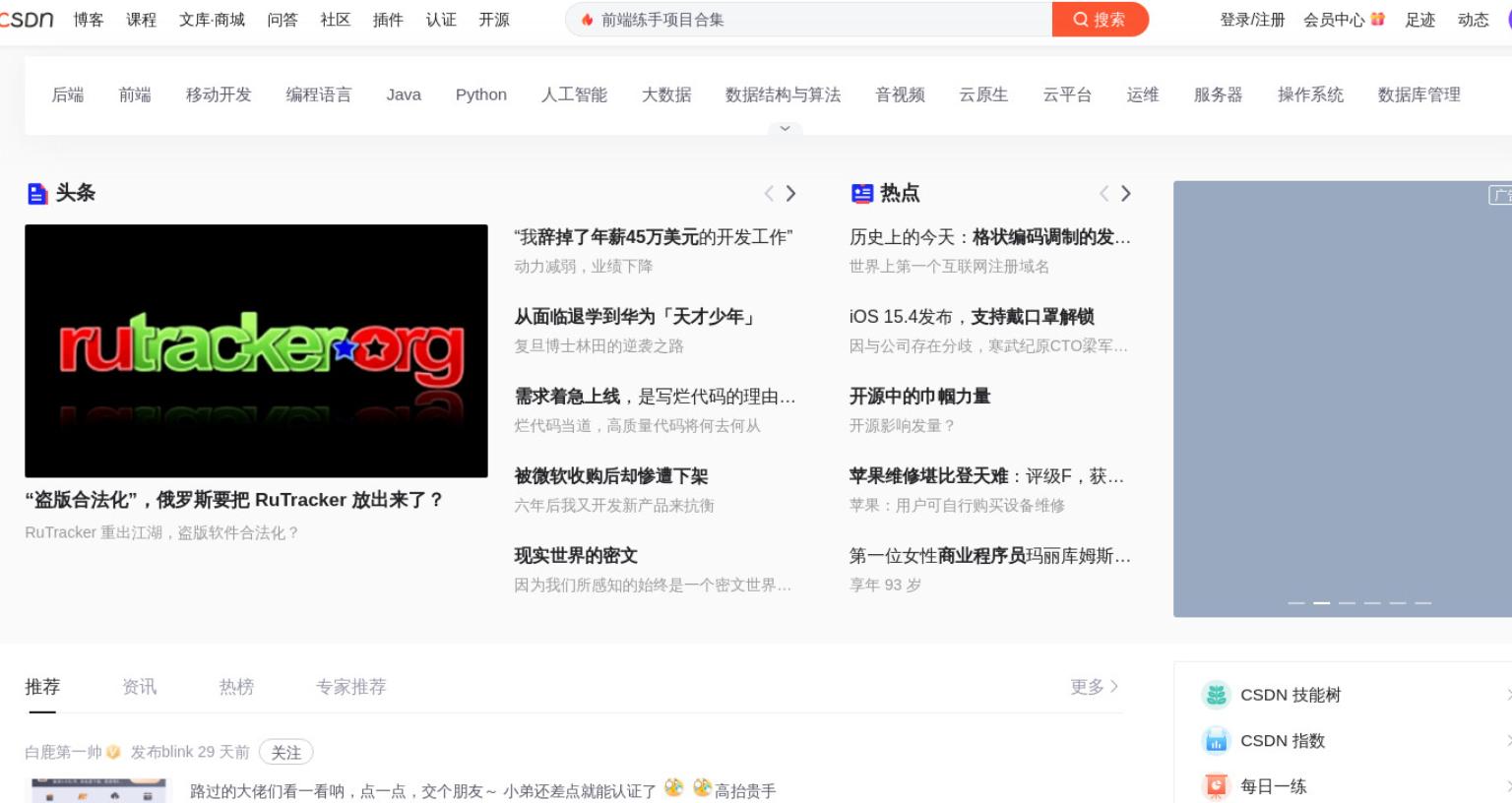This screenshot has width=1512, height=803.
Task: Select 运维 category
Action: [1143, 95]
